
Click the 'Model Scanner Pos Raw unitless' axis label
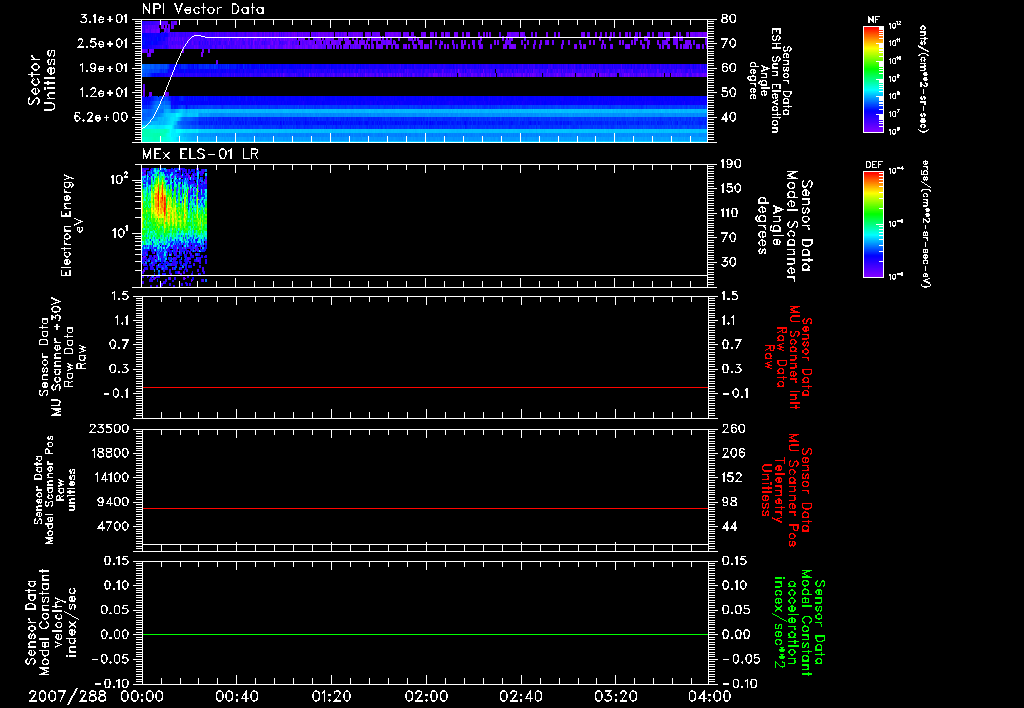(55, 490)
